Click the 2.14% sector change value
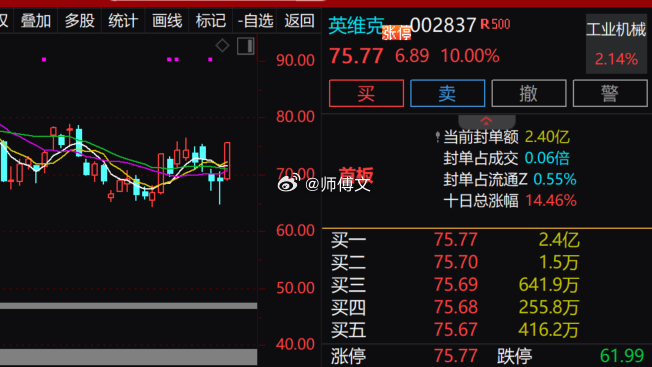This screenshot has height=367, width=652. coord(616,59)
